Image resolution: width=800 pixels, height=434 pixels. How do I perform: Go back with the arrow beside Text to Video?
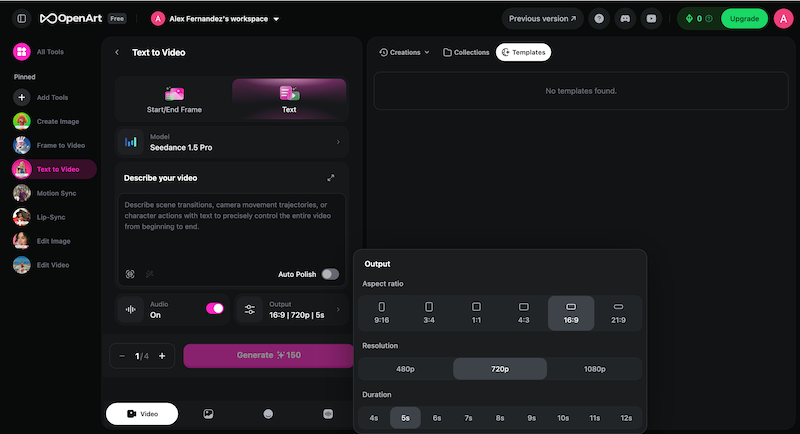[117, 52]
